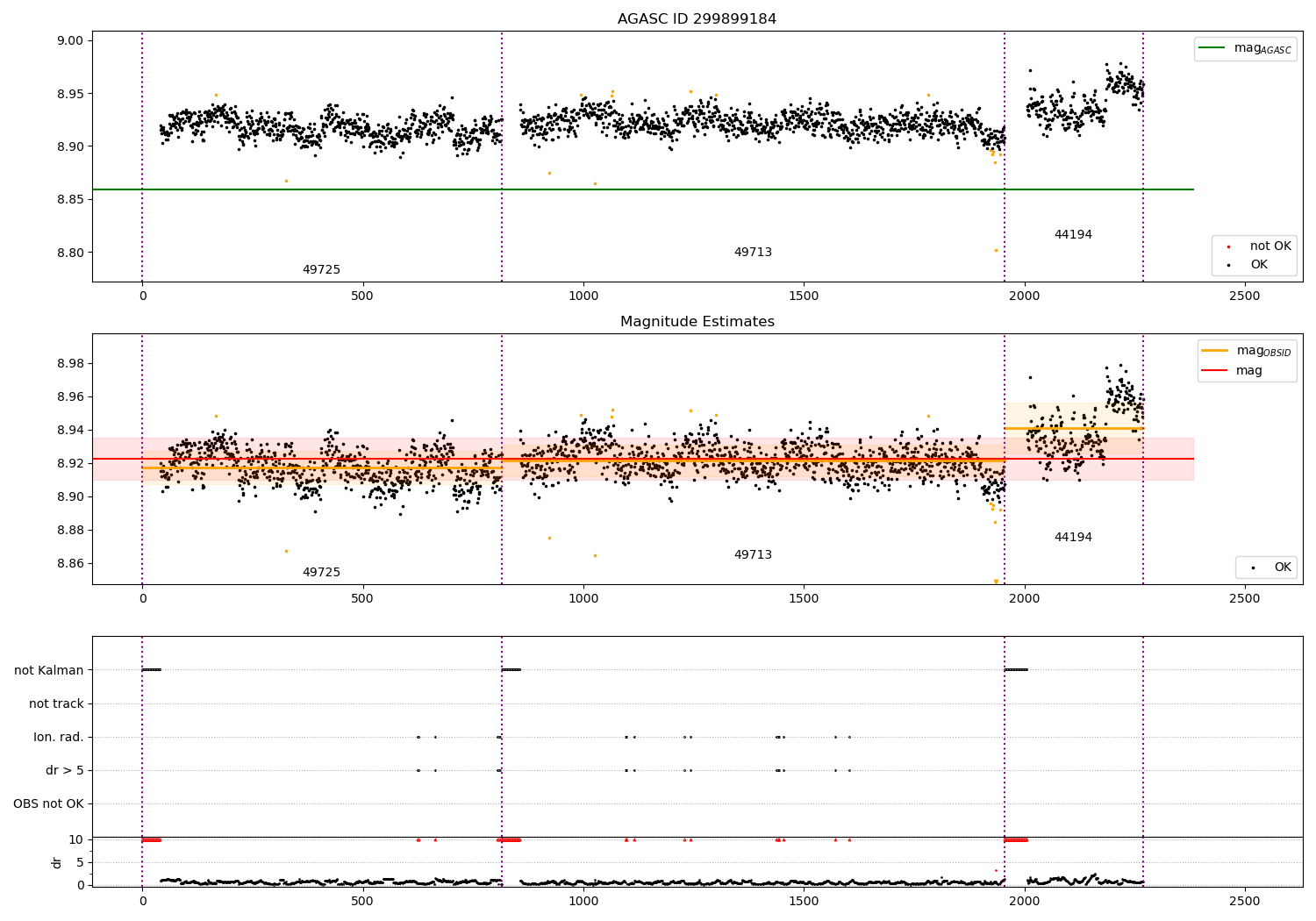Click the 10 tick on the dr axis
This screenshot has height=921, width=1316.
coord(76,839)
